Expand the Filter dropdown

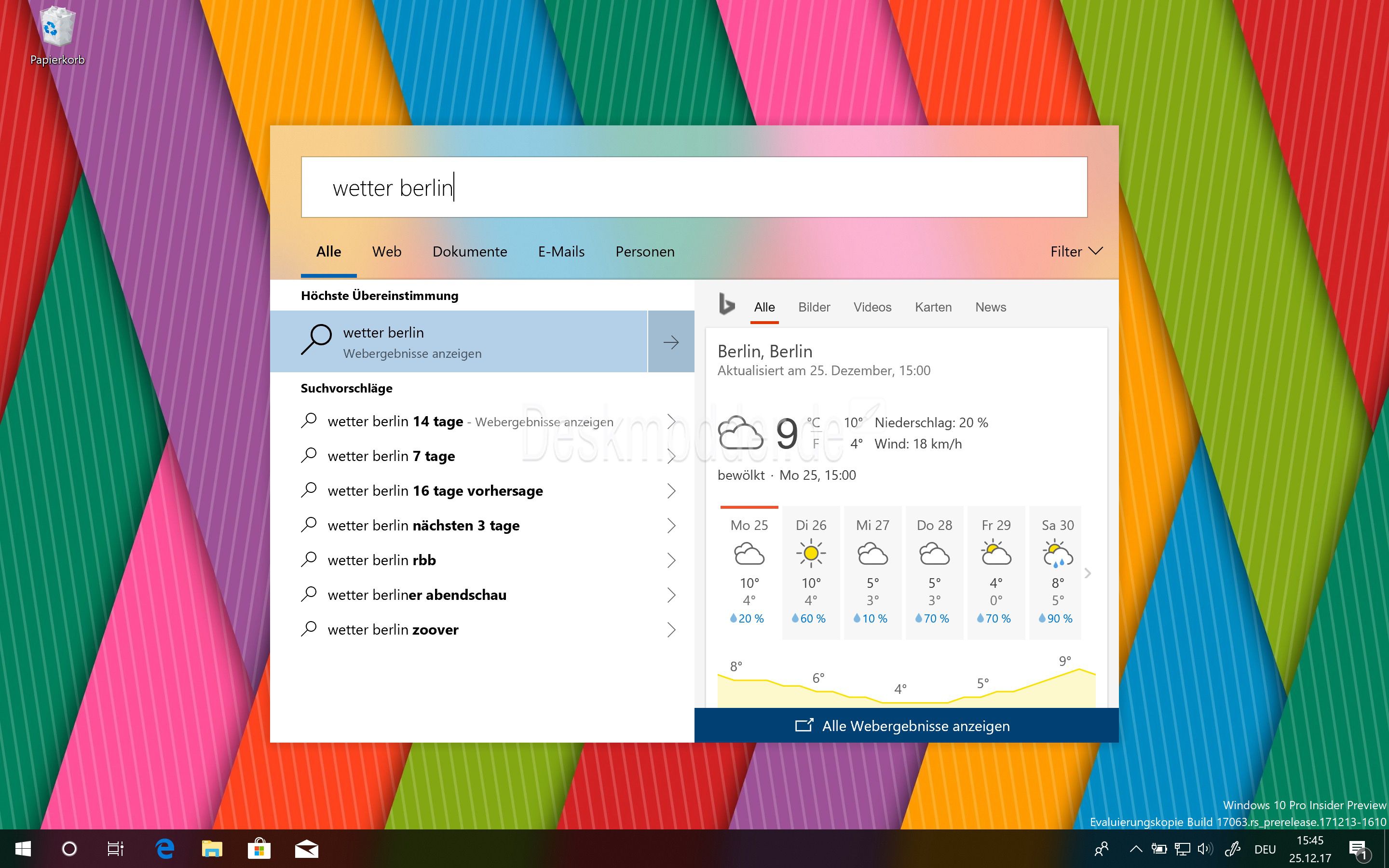[1076, 251]
